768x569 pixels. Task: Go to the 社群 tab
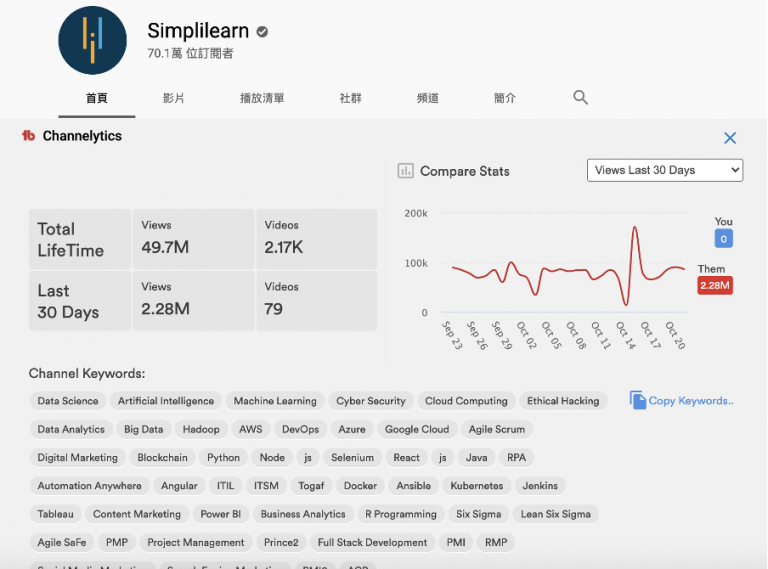pyautogui.click(x=351, y=98)
